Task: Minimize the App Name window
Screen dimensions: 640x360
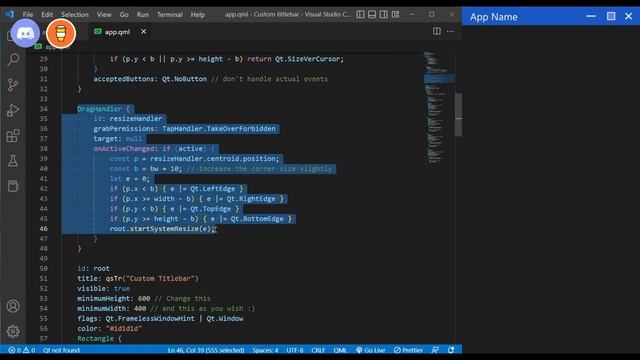Action: click(591, 16)
